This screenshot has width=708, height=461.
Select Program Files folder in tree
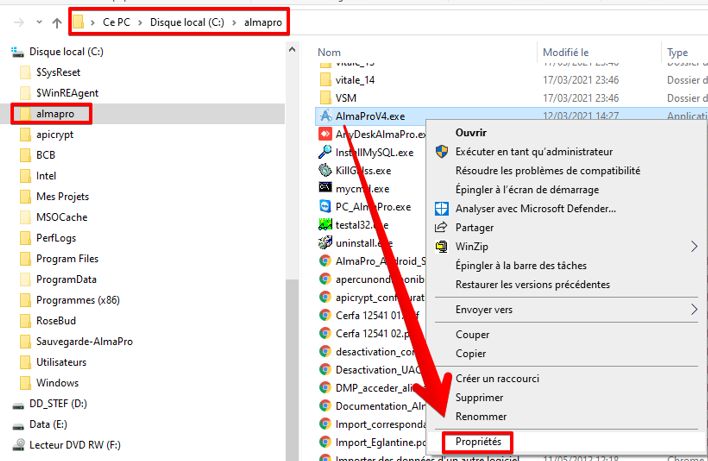point(67,259)
